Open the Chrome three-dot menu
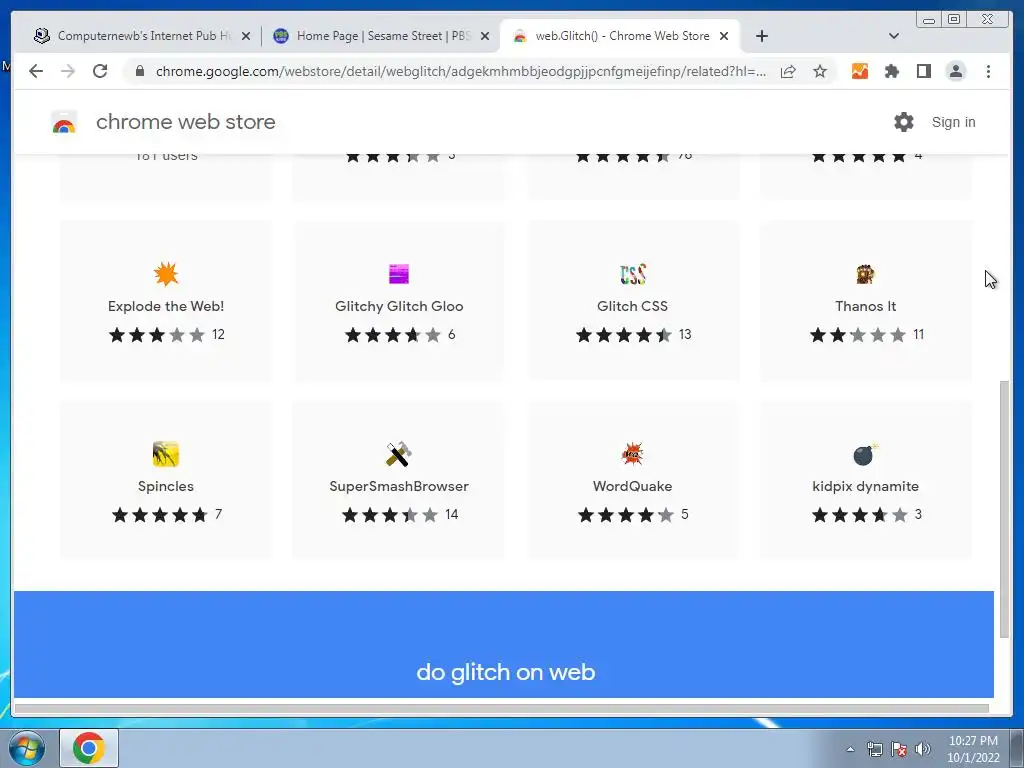1024x768 pixels. coord(988,71)
